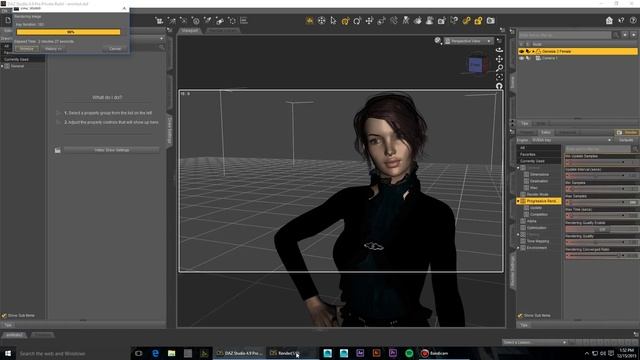Screen dimensions: 640x360
Task: Click the Cancel button in render progress dialog
Action: coord(115,49)
